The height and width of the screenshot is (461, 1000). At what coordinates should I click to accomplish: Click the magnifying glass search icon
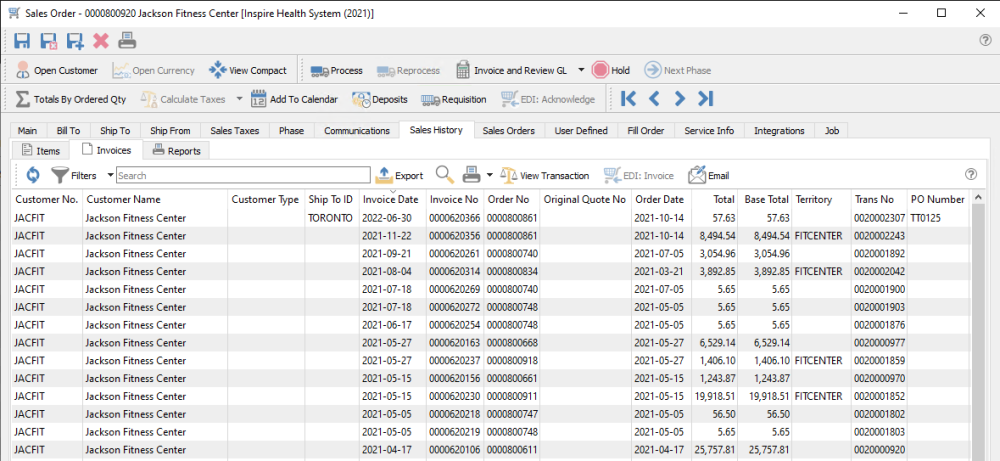coord(444,175)
